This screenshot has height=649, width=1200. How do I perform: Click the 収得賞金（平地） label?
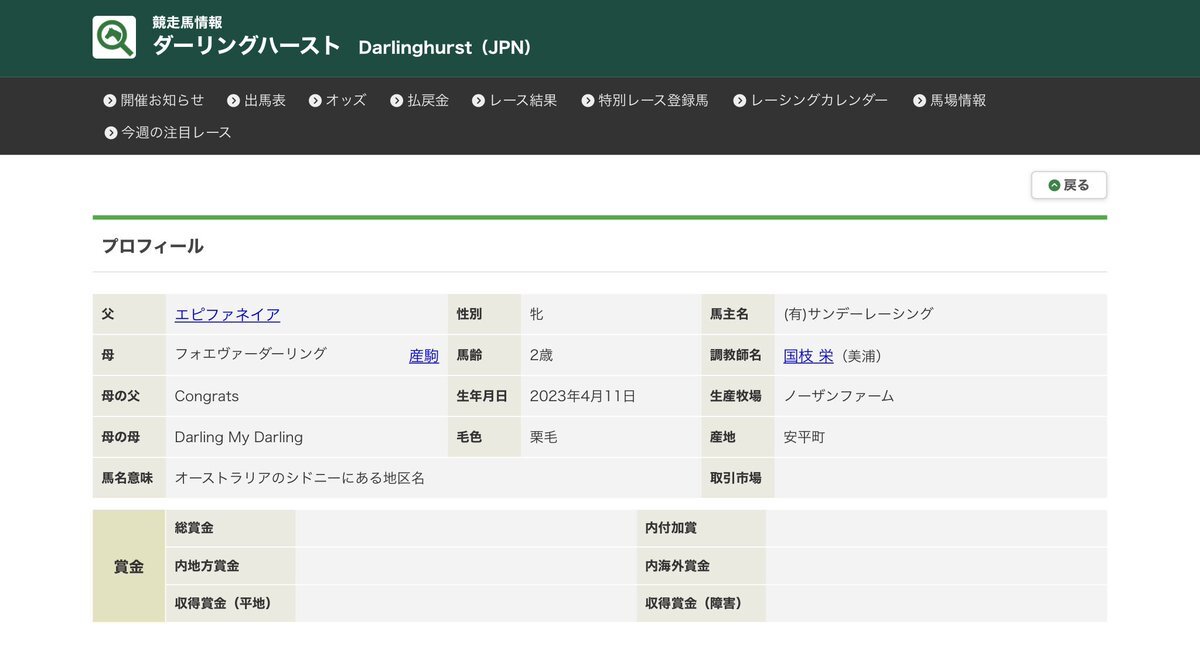pos(223,603)
